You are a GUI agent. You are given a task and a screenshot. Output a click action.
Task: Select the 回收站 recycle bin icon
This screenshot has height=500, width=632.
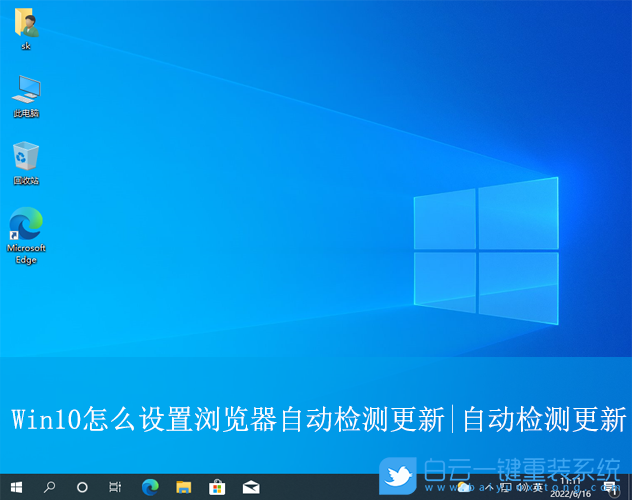(26, 163)
